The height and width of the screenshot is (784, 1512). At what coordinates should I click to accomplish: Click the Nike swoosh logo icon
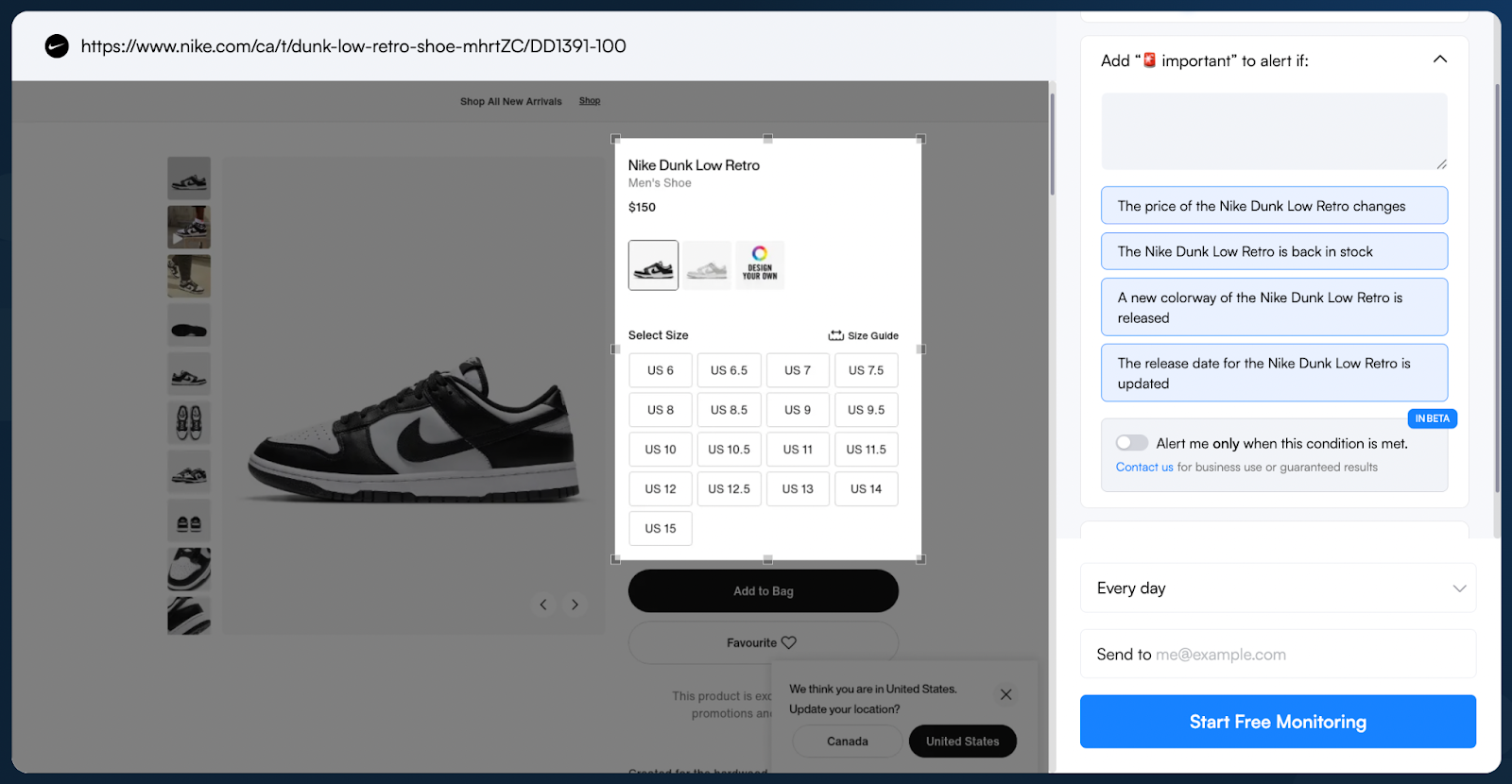pos(57,46)
